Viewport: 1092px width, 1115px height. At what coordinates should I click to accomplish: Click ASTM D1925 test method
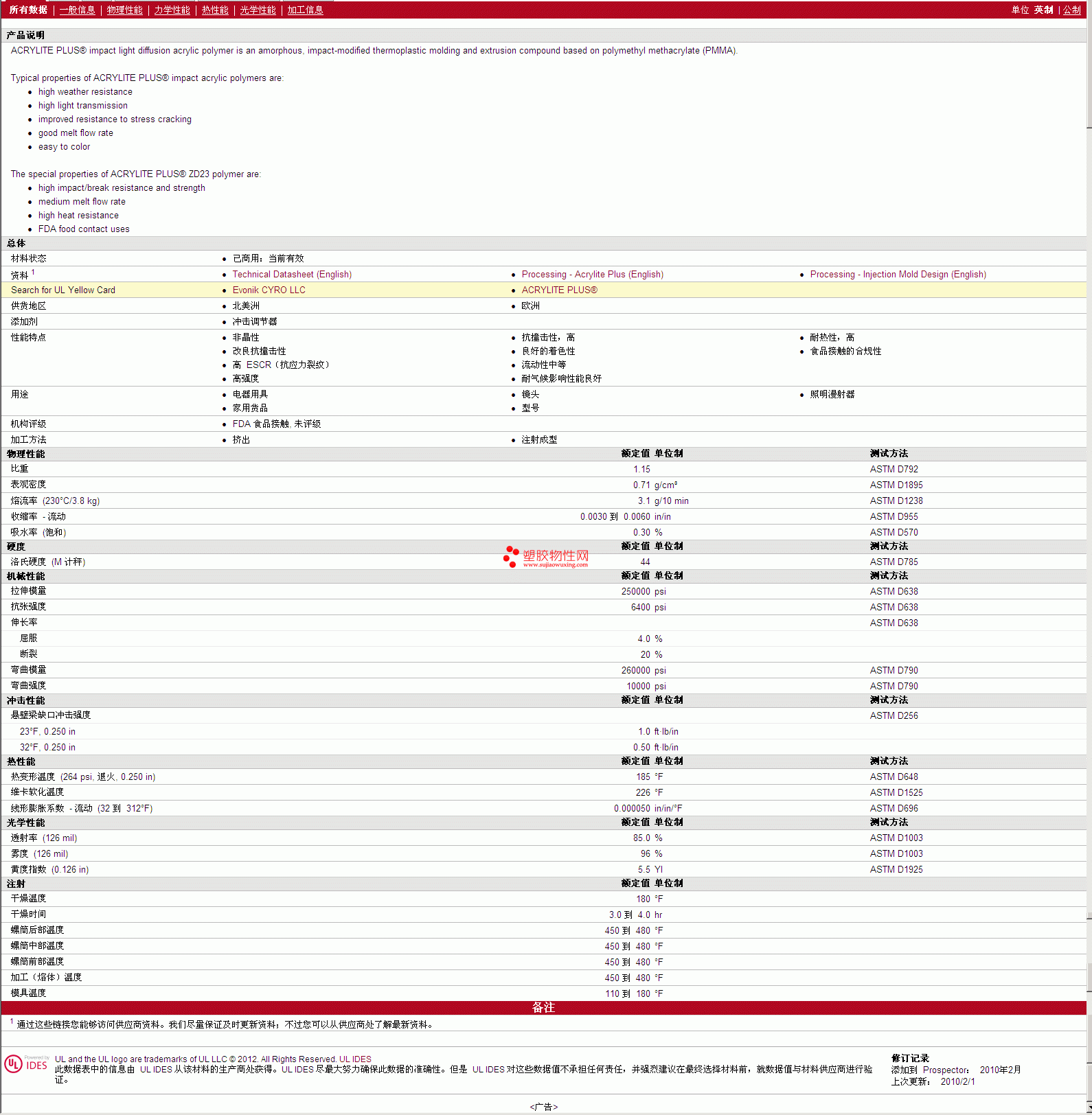point(896,869)
